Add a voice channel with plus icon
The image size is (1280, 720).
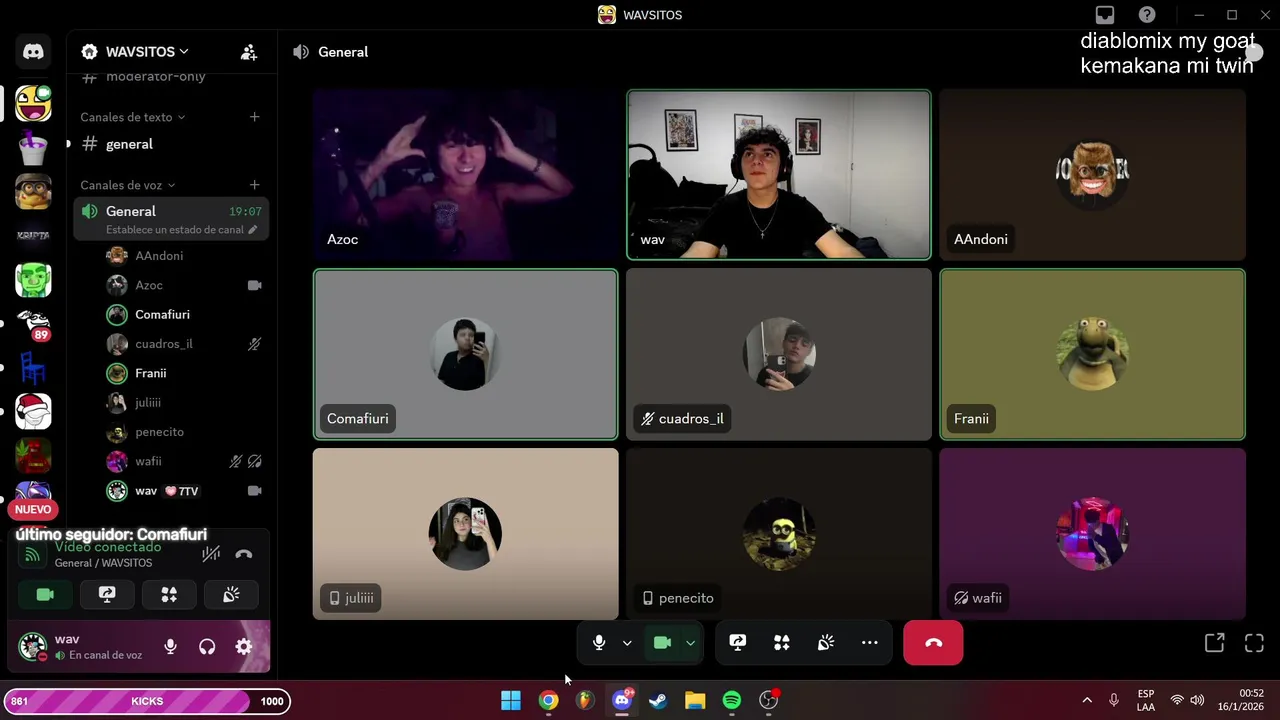[x=254, y=185]
